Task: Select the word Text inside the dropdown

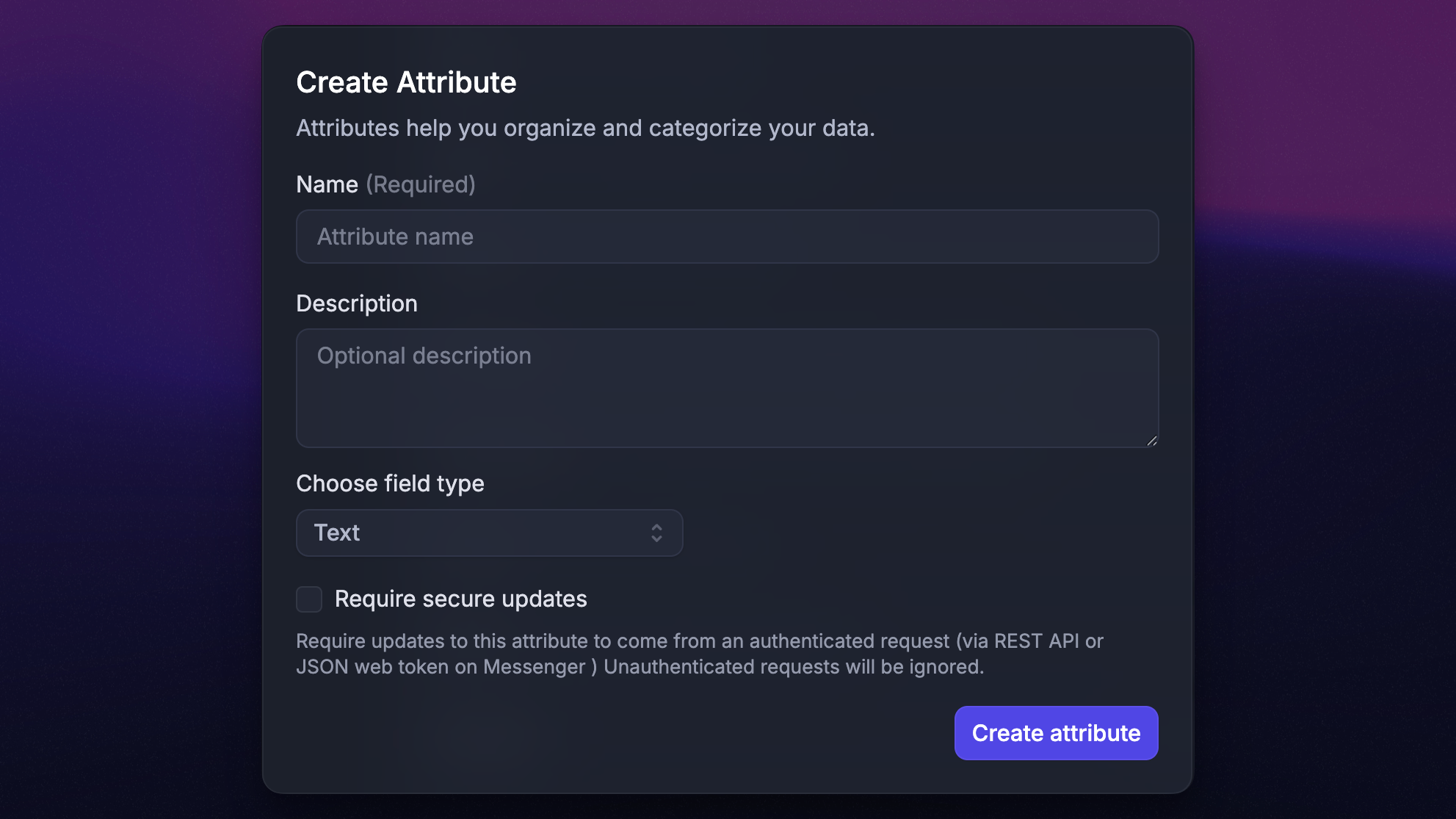Action: pyautogui.click(x=337, y=533)
